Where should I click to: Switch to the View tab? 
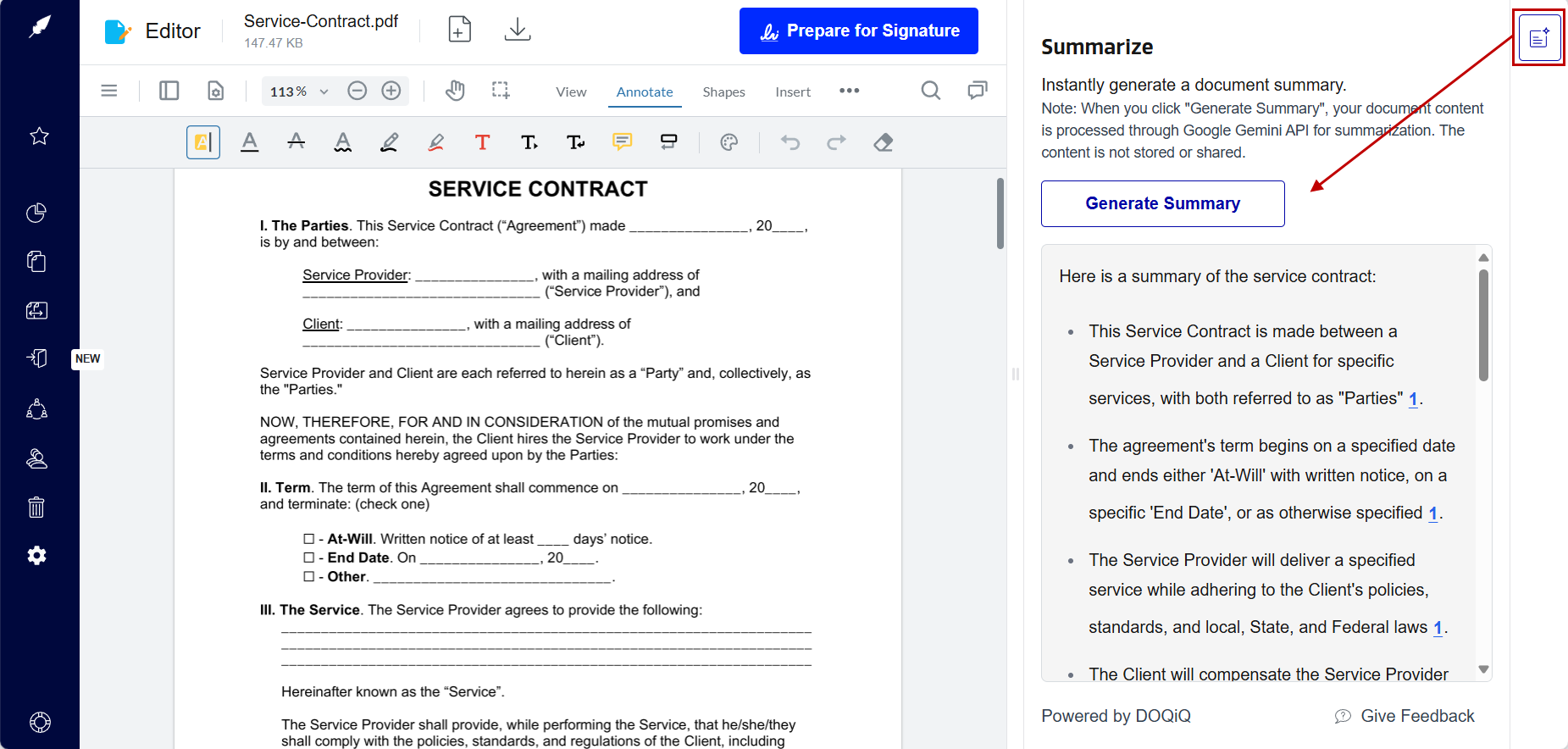pyautogui.click(x=571, y=92)
